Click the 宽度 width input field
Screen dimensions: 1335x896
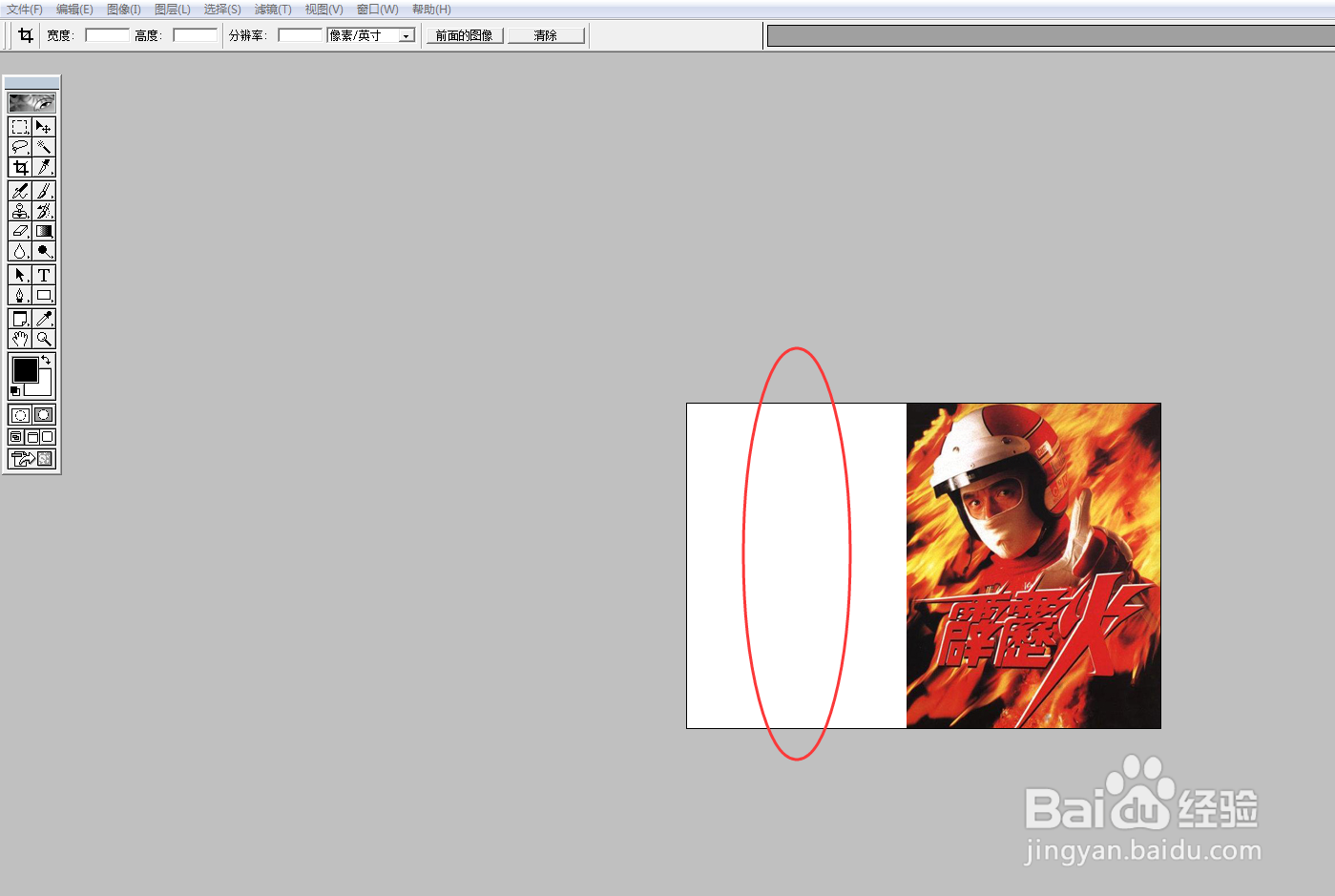point(107,35)
